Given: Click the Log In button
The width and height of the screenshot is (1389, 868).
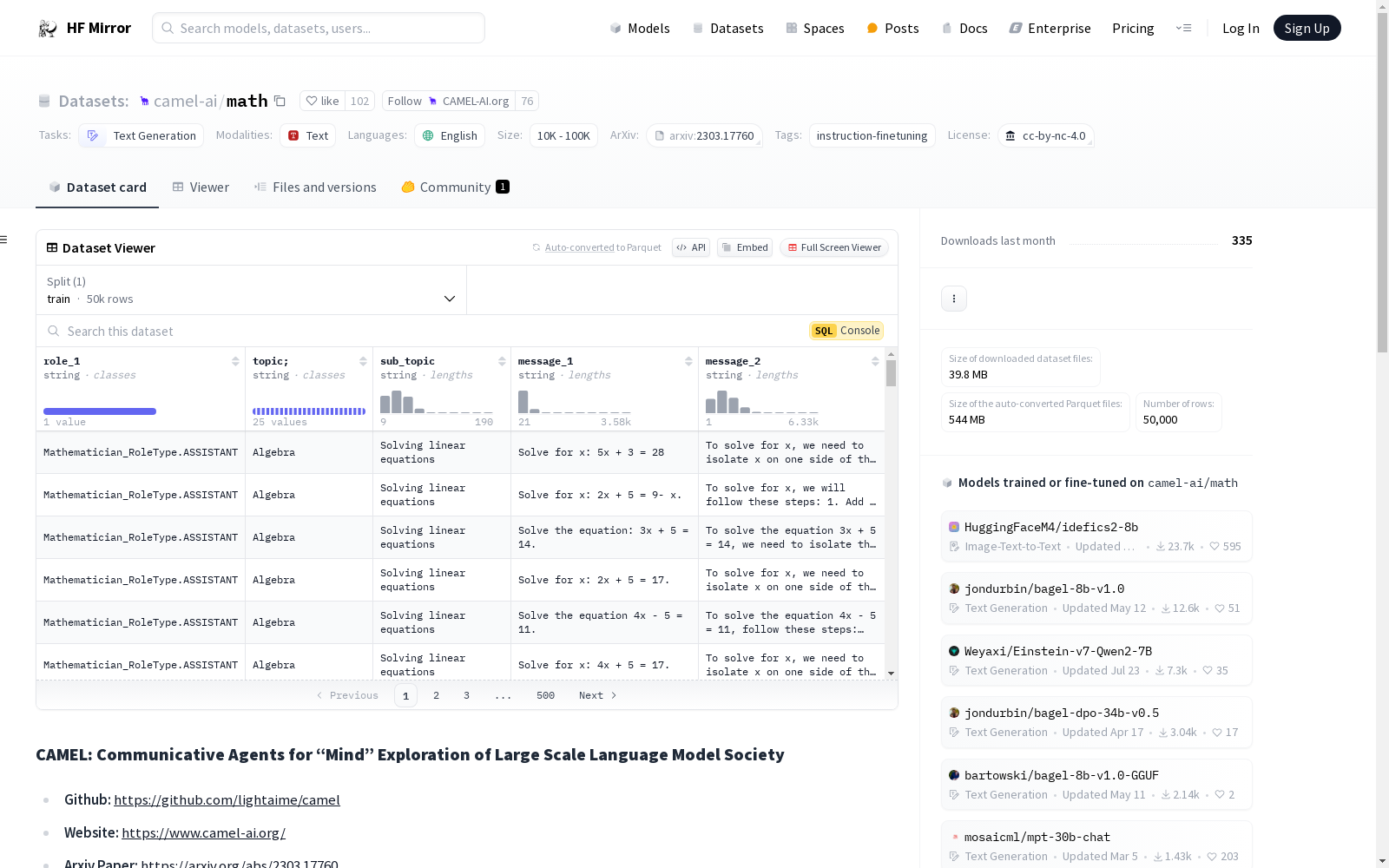Looking at the screenshot, I should (x=1241, y=28).
